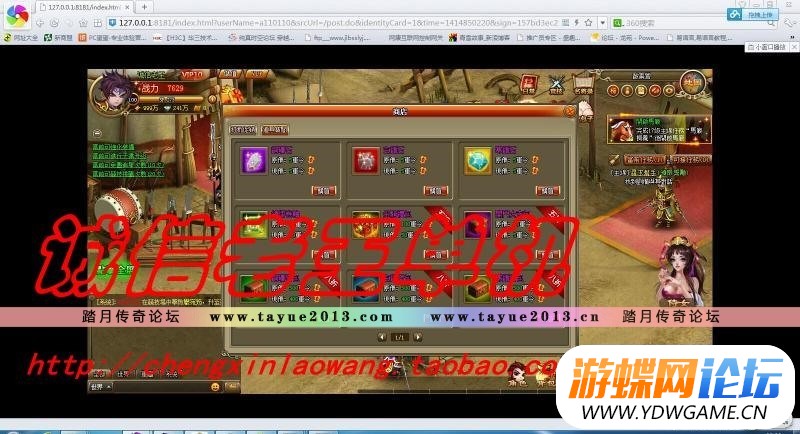Click the VIP10 badge

[x=192, y=75]
